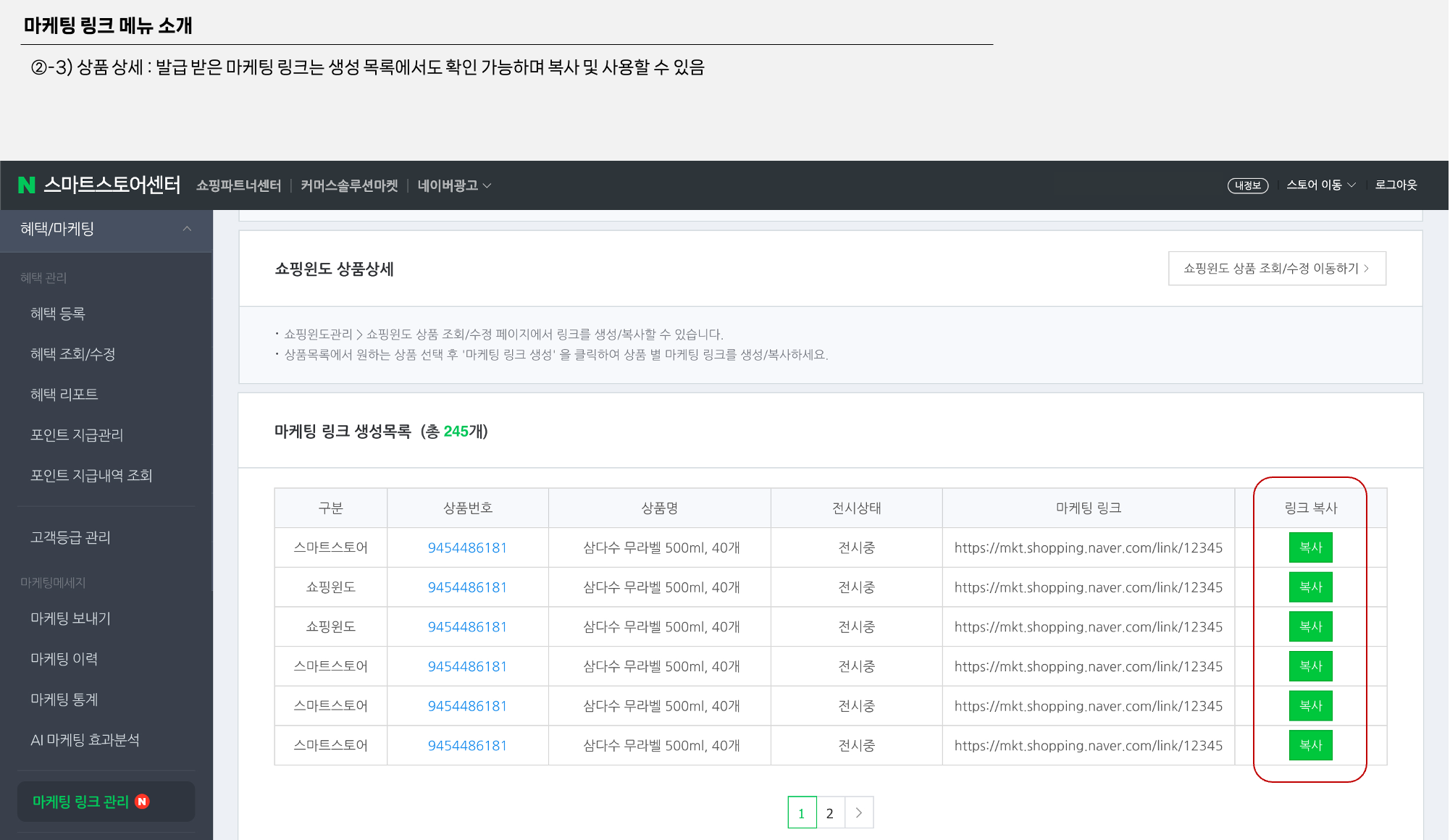Viewport: 1450px width, 840px height.
Task: Click 복사 button in fifth table row
Action: pyautogui.click(x=1311, y=706)
